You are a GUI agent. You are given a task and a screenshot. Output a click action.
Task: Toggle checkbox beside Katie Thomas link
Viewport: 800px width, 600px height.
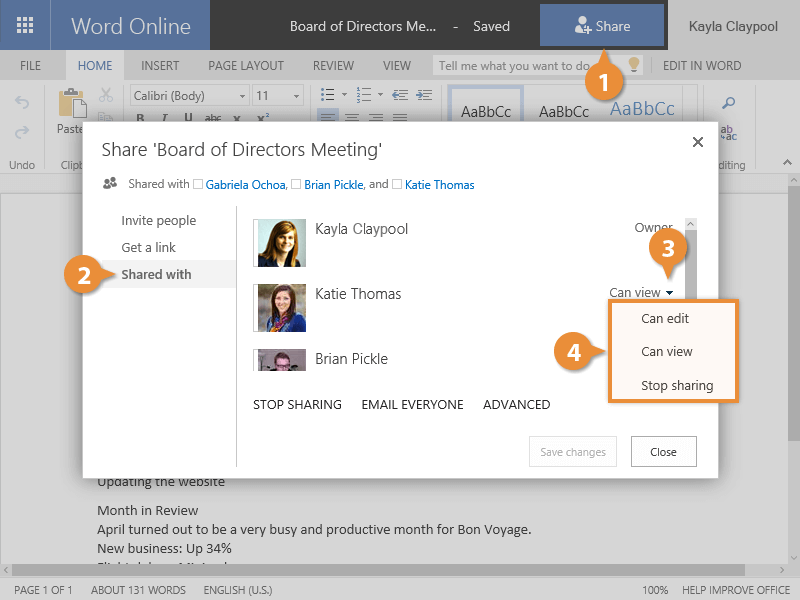(397, 185)
